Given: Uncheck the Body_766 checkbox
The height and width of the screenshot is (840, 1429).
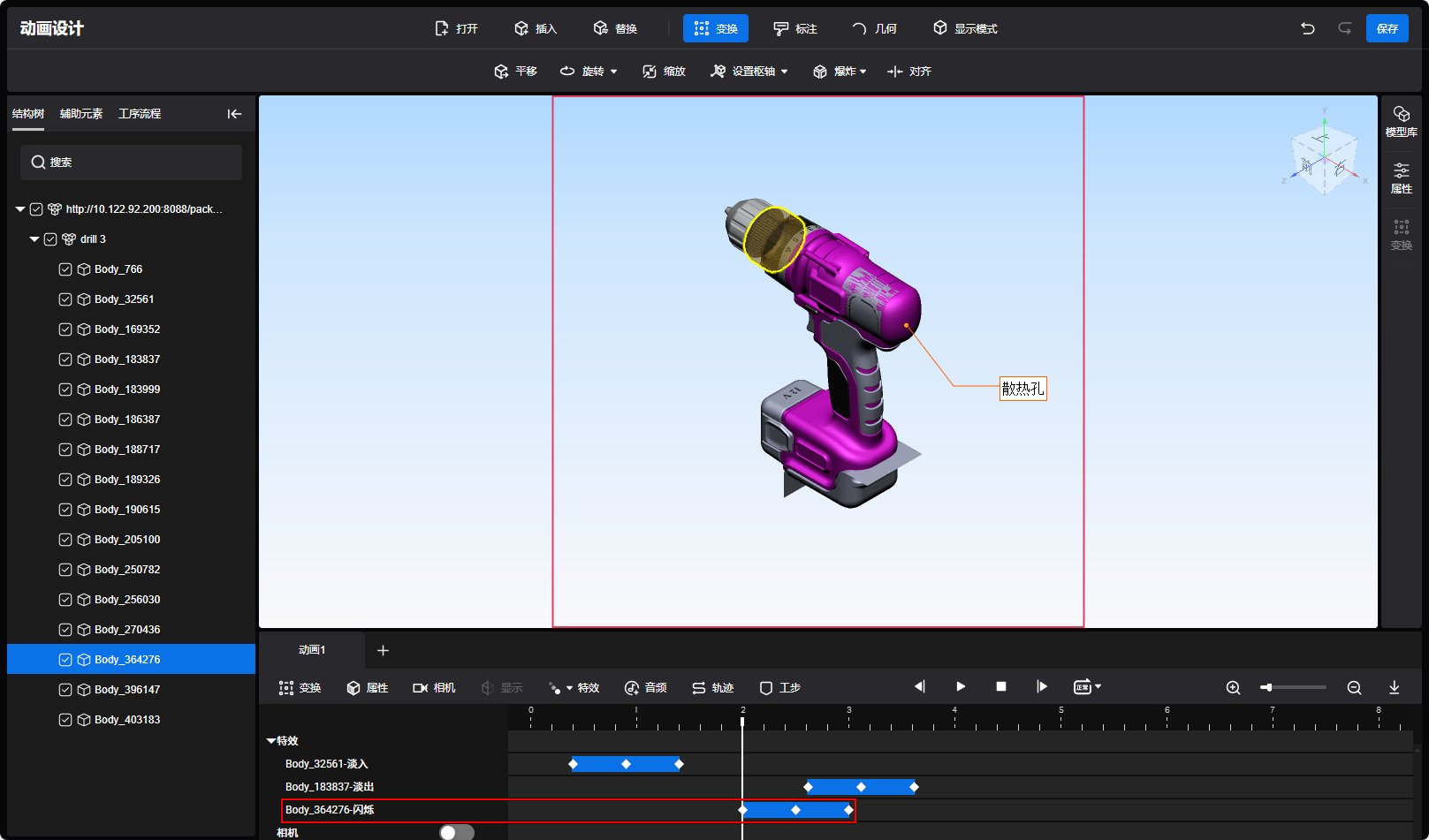Looking at the screenshot, I should pos(65,269).
